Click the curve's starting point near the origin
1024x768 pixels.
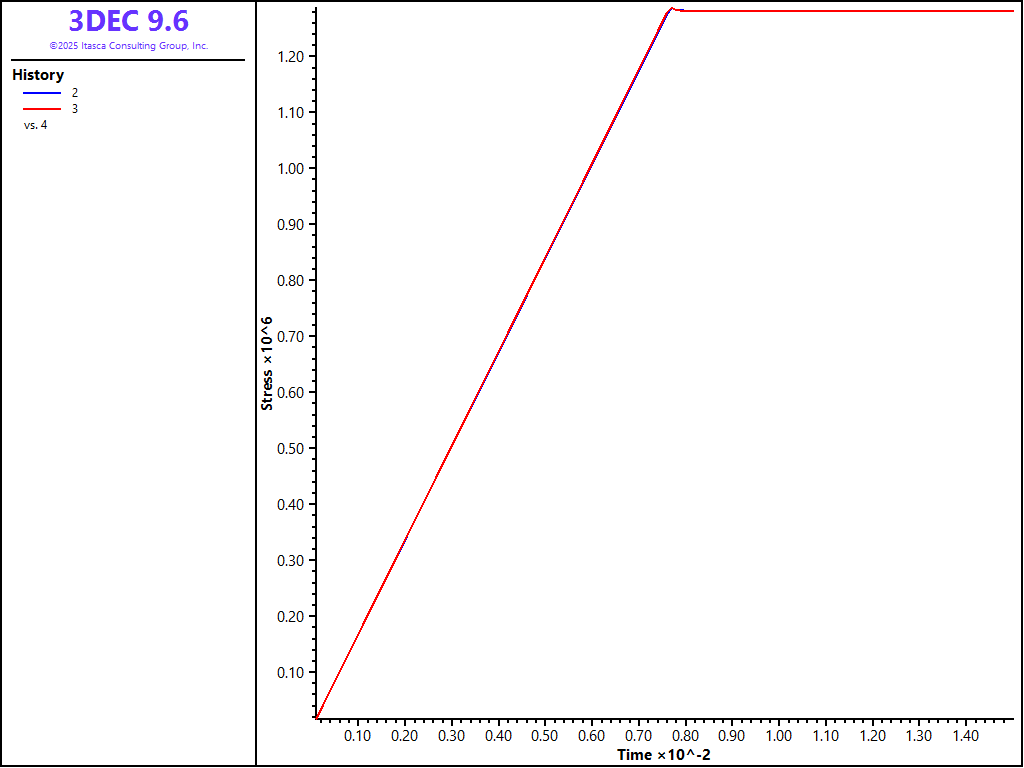tap(318, 716)
